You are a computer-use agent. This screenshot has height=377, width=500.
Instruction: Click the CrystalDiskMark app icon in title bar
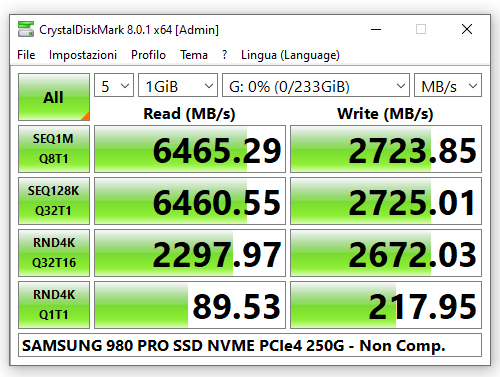(x=26, y=29)
